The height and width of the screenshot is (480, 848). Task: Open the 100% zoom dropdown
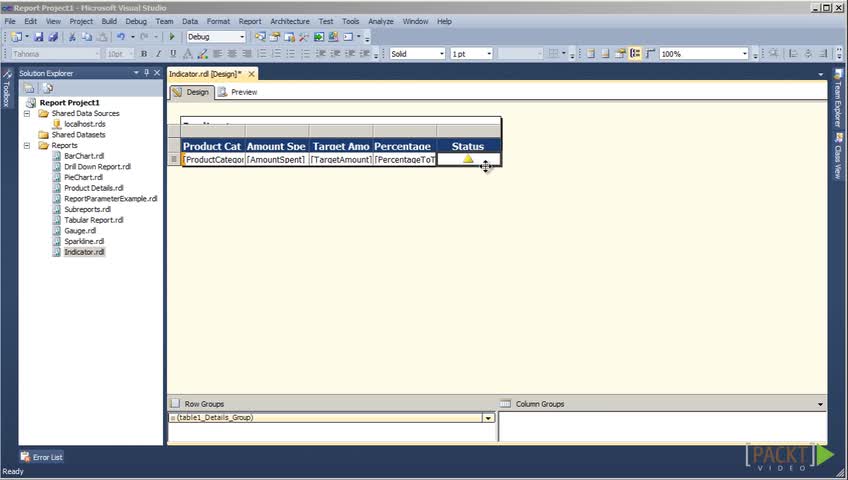pos(744,54)
